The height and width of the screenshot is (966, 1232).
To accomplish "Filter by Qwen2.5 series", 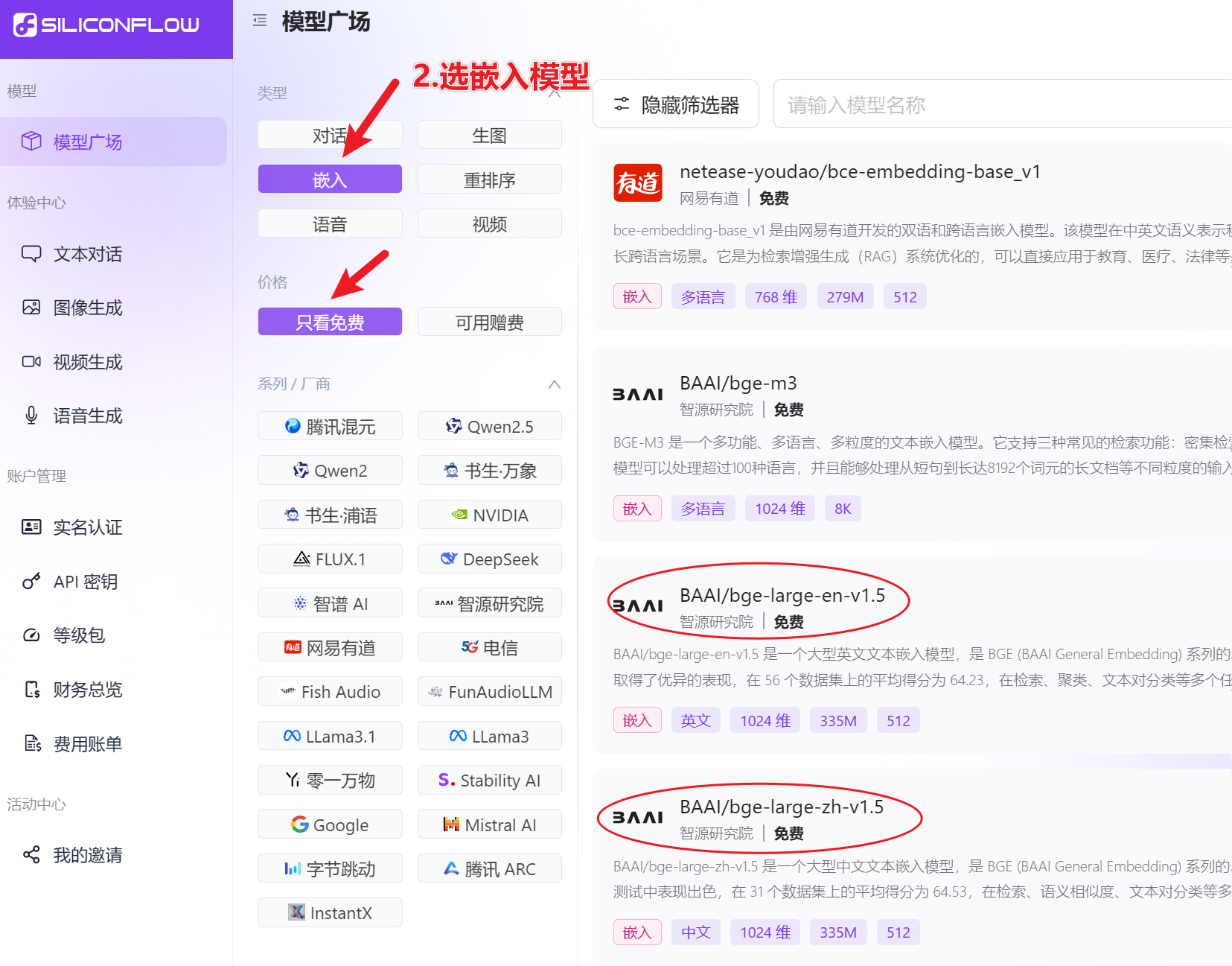I will (489, 427).
